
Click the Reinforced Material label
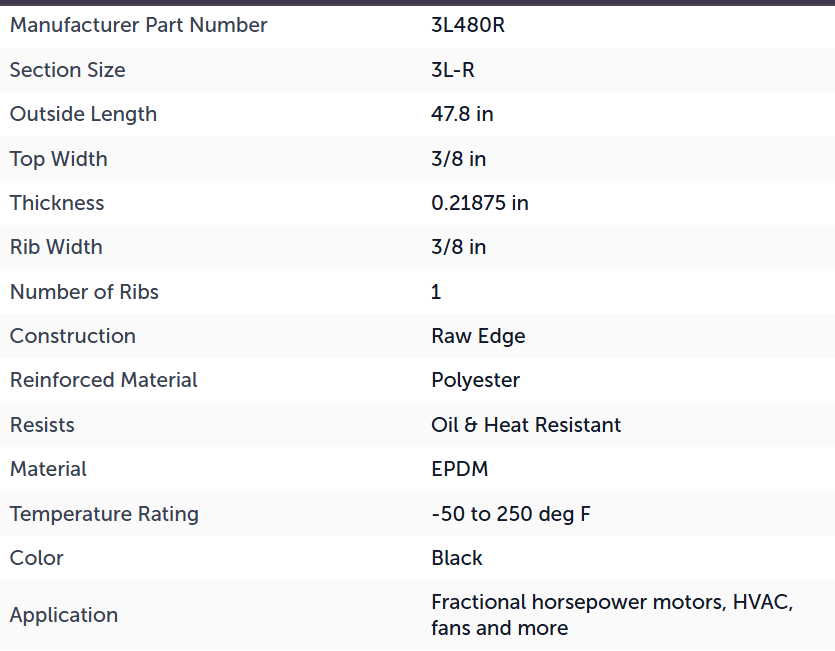[104, 380]
